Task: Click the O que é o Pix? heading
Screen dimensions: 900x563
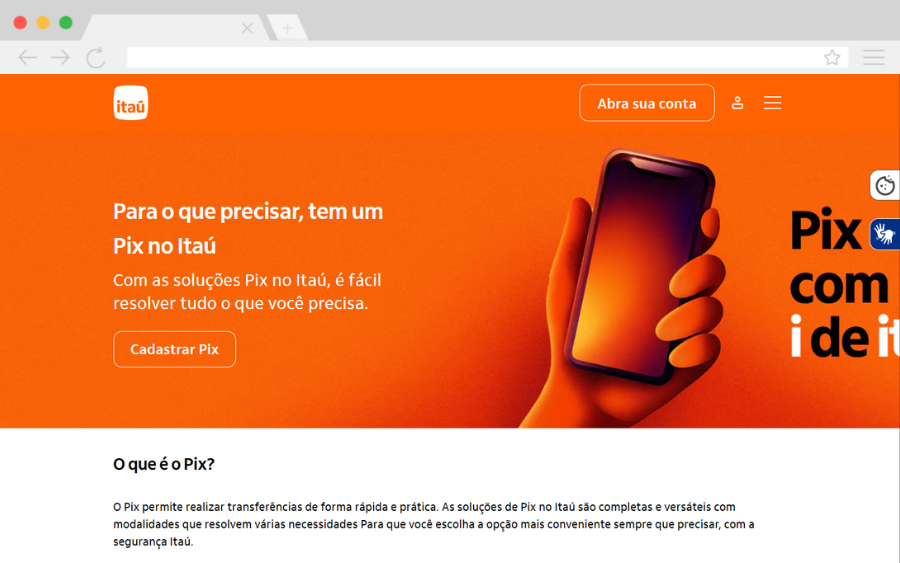Action: pos(164,464)
